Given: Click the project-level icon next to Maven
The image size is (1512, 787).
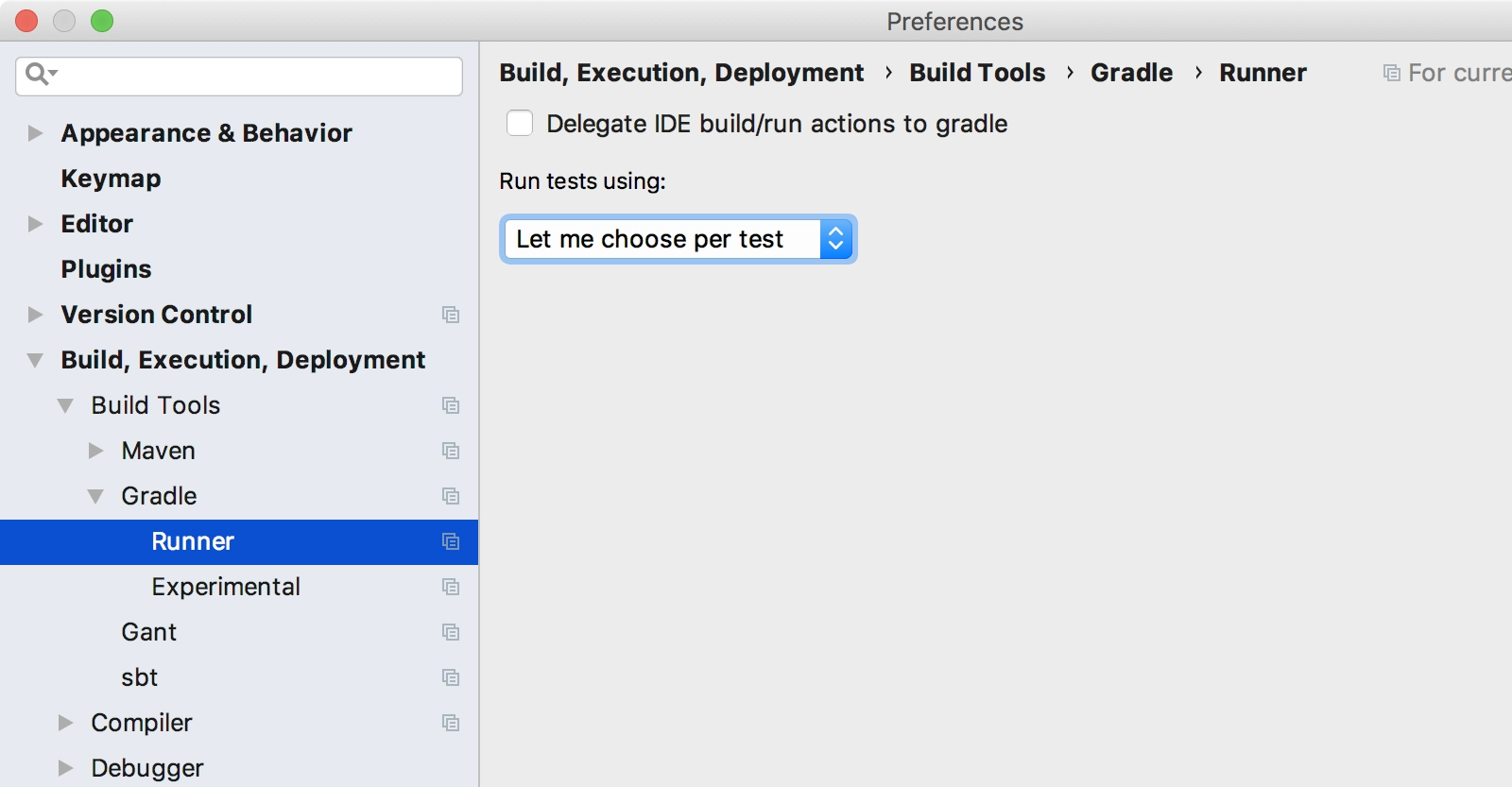Looking at the screenshot, I should tap(451, 451).
